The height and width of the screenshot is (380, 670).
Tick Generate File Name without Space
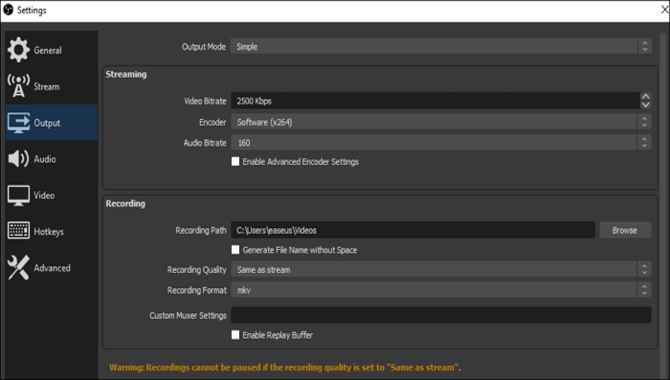coord(235,250)
